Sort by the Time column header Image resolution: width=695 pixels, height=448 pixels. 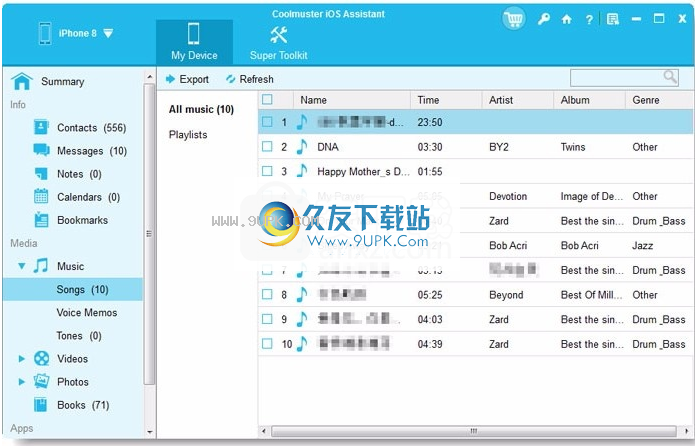pos(446,100)
